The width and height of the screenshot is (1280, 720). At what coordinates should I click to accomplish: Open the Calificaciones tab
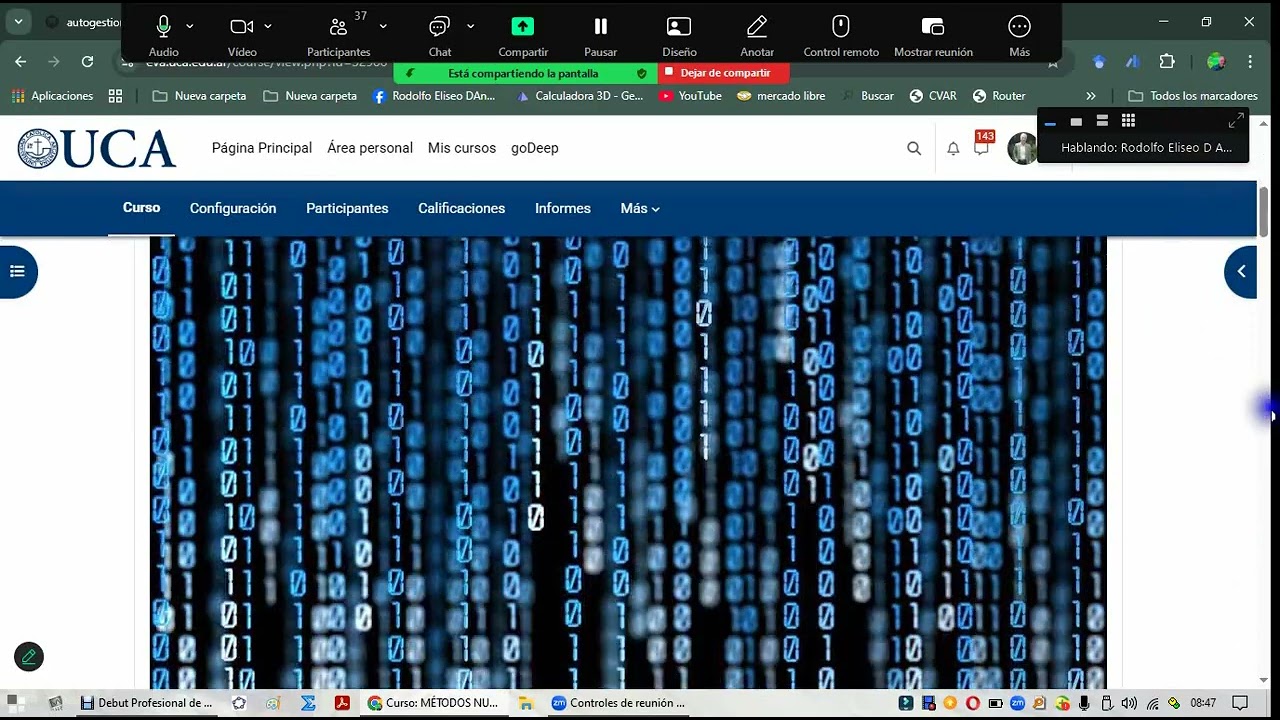(461, 208)
